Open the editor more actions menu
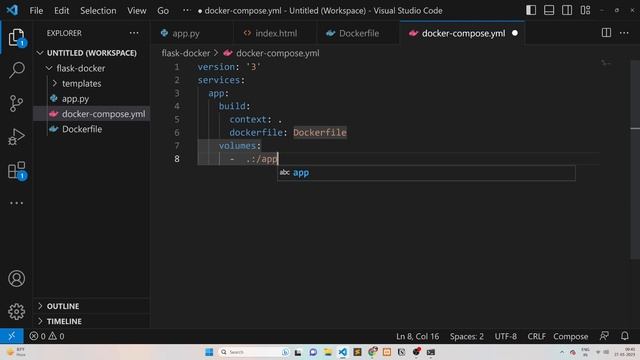Screen dimensions: 640x360 click(x=624, y=33)
